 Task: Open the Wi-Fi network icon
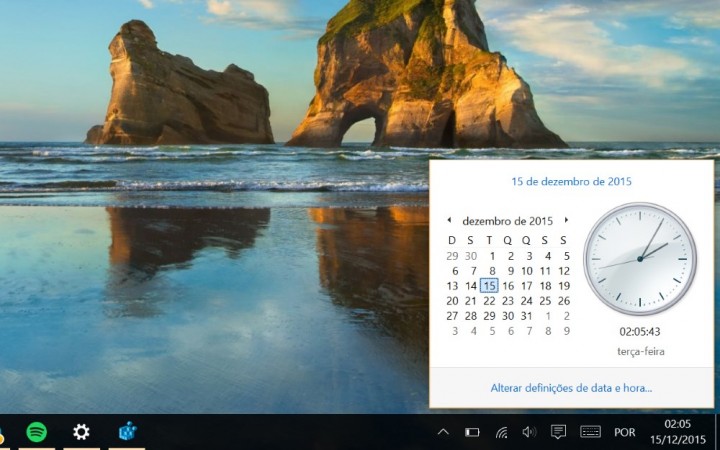pyautogui.click(x=501, y=432)
